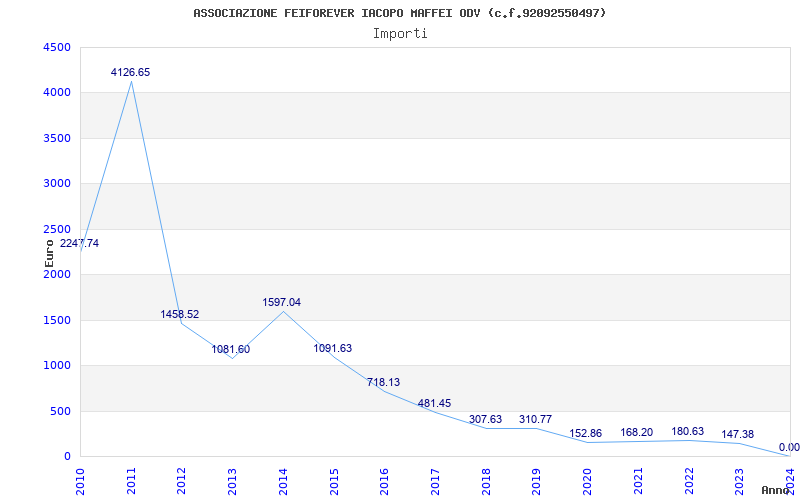Click the 2023 x-axis year label
The height and width of the screenshot is (500, 800).
pos(740,481)
